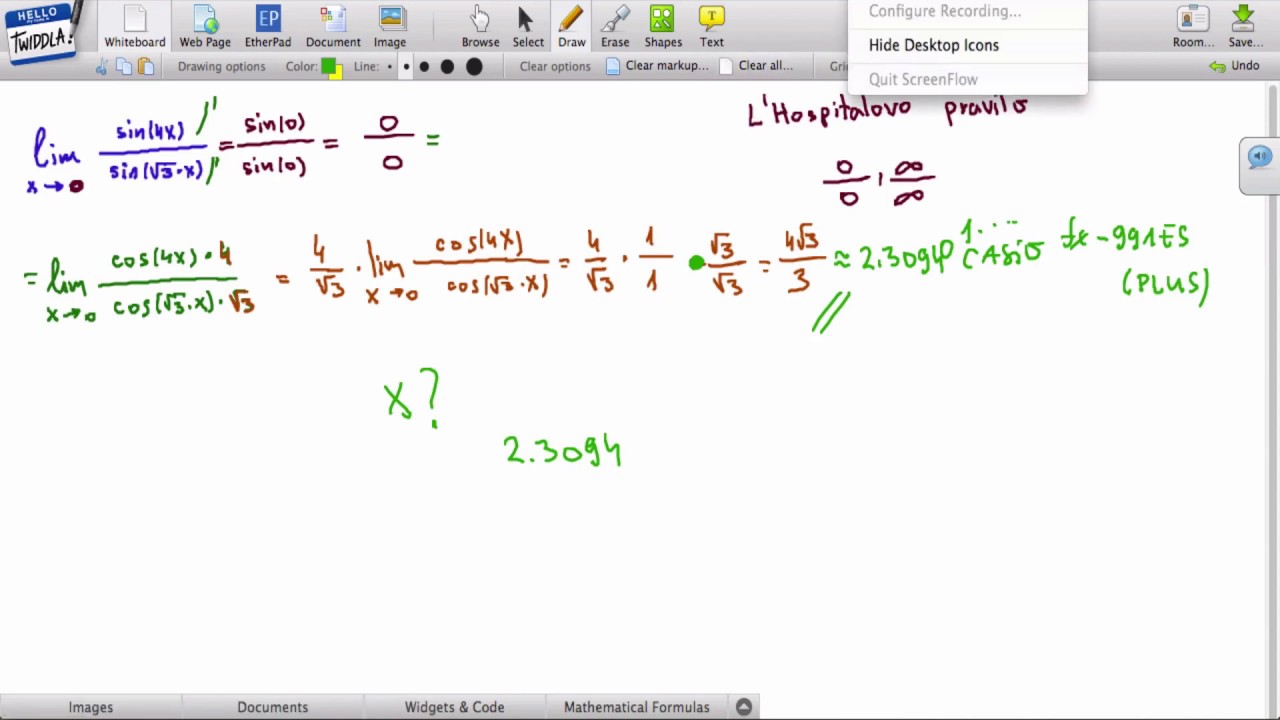Click Clear markup button

pyautogui.click(x=657, y=66)
